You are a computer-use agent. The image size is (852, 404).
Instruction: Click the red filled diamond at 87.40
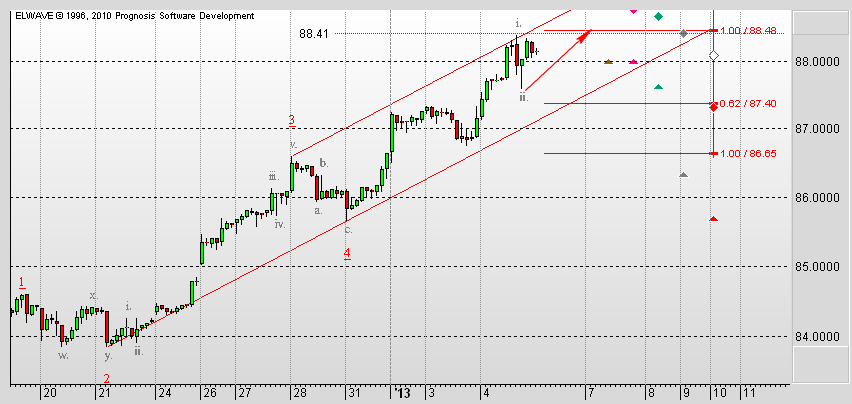click(x=713, y=107)
